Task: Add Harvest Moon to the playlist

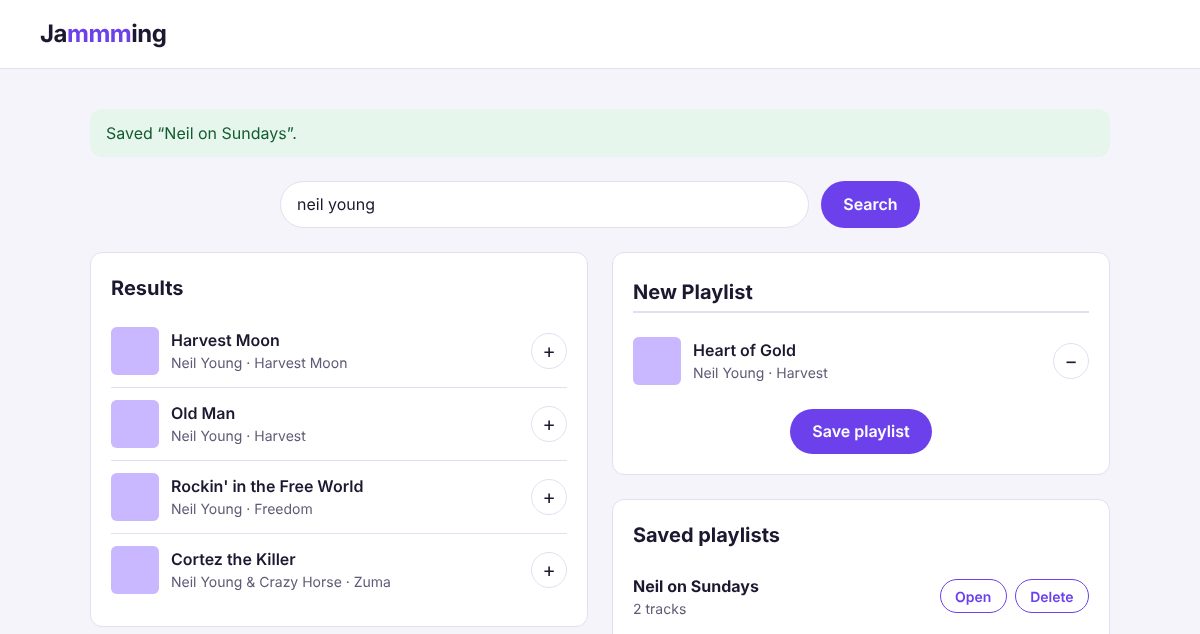Action: point(549,351)
